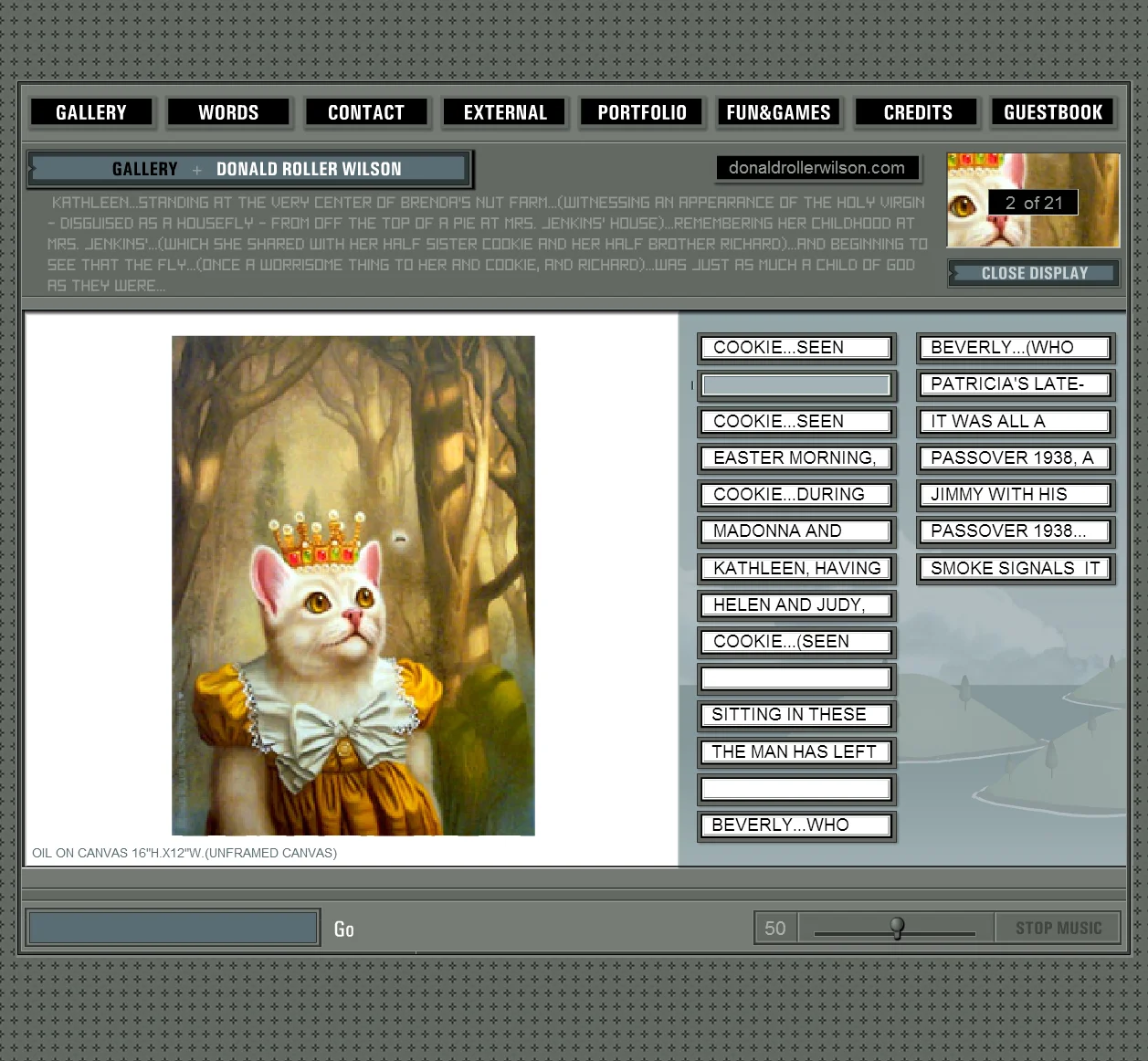
Task: Click the STOP MUSIC button
Action: click(1058, 928)
